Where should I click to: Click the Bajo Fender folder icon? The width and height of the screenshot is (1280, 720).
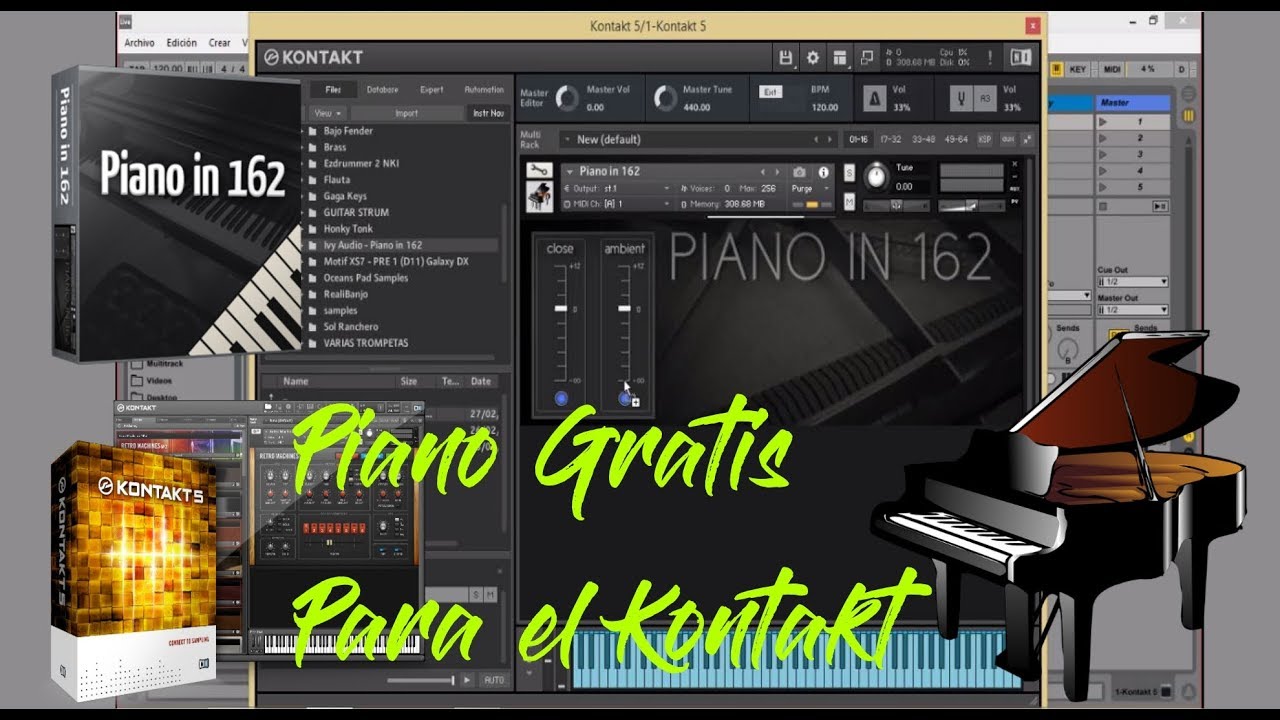(312, 131)
